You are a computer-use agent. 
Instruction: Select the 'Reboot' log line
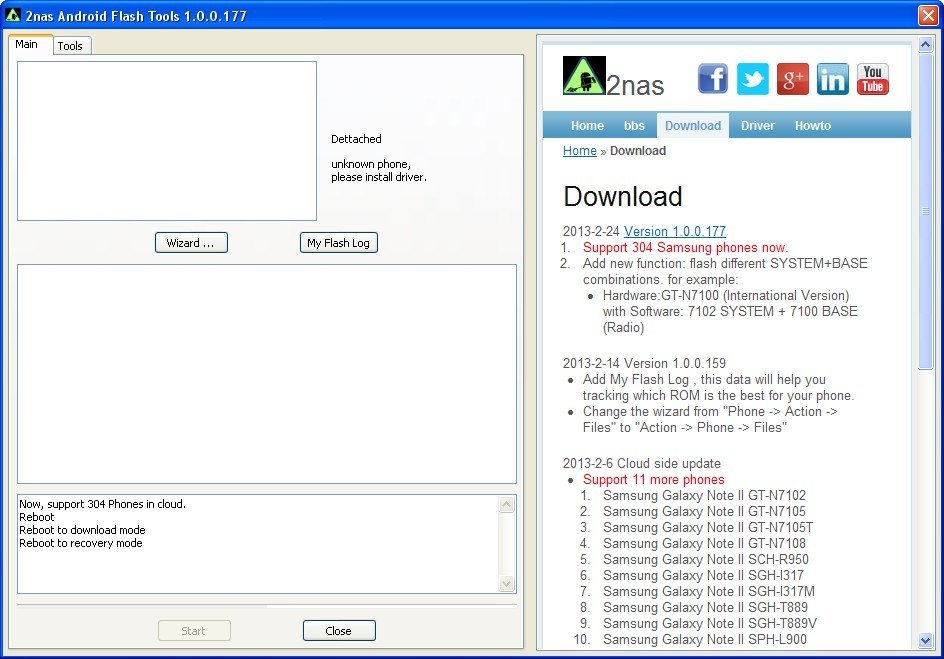37,518
